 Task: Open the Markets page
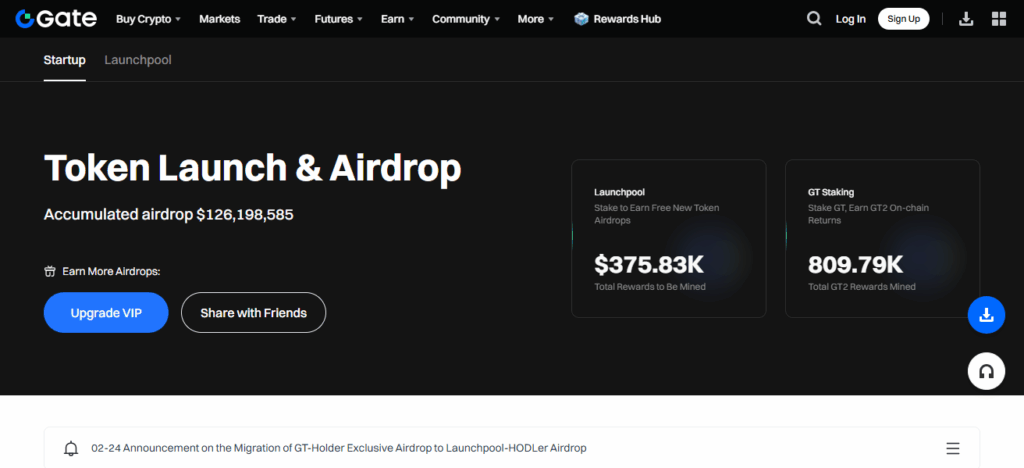click(x=219, y=19)
